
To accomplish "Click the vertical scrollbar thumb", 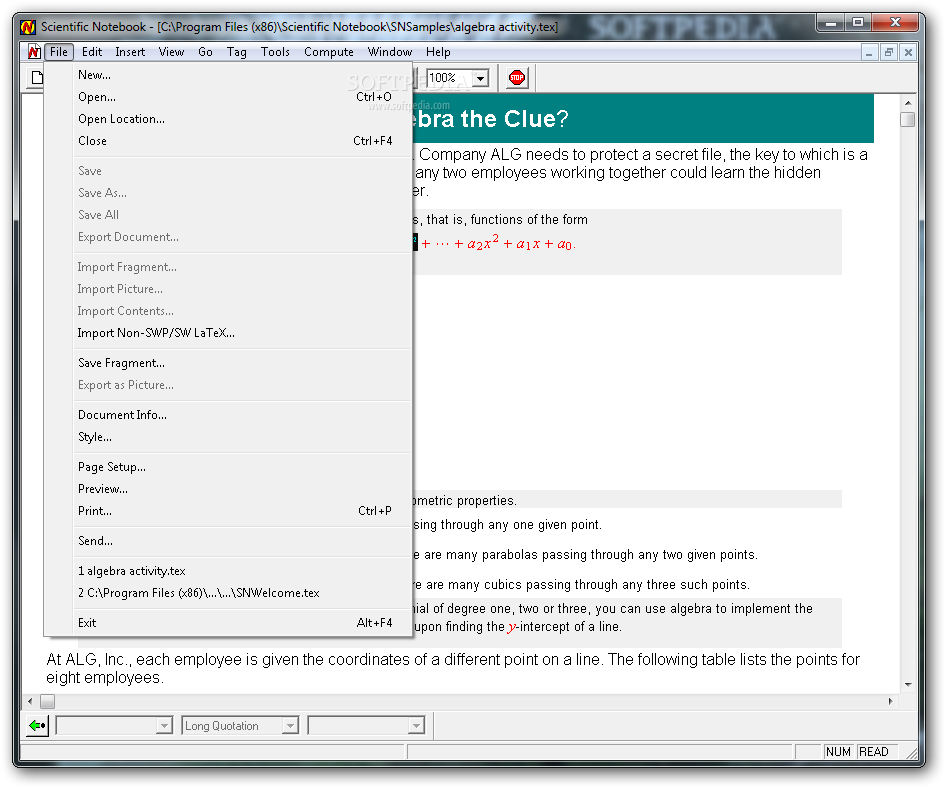I will (907, 119).
